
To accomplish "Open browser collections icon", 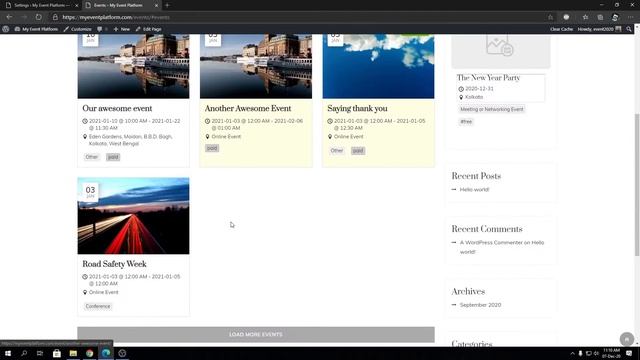I will click(x=600, y=17).
